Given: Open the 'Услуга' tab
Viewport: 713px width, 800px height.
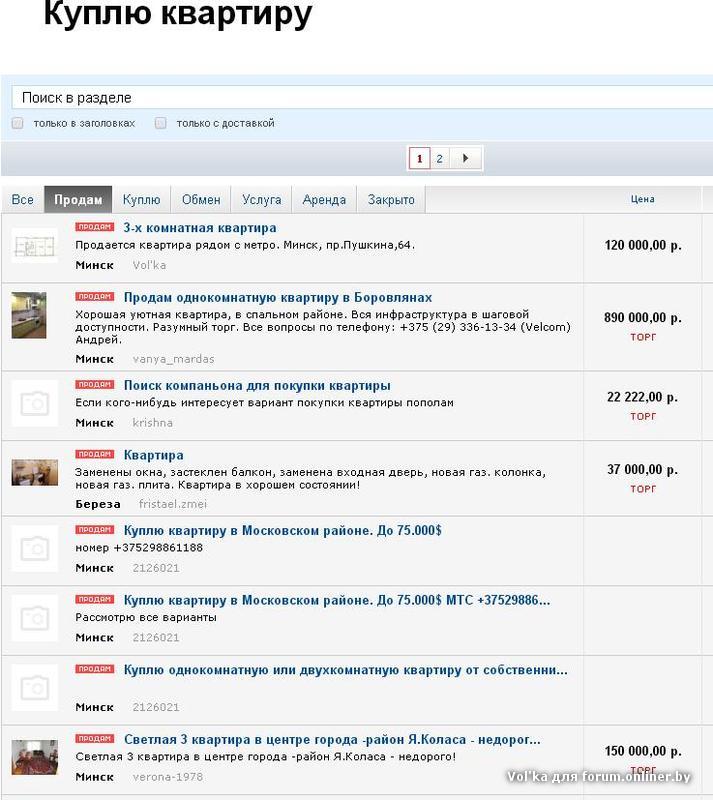Looking at the screenshot, I should 261,199.
